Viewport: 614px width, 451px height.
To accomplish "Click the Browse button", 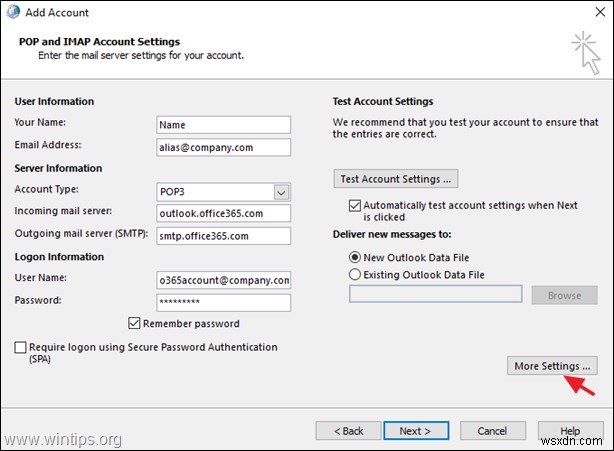I will (564, 295).
